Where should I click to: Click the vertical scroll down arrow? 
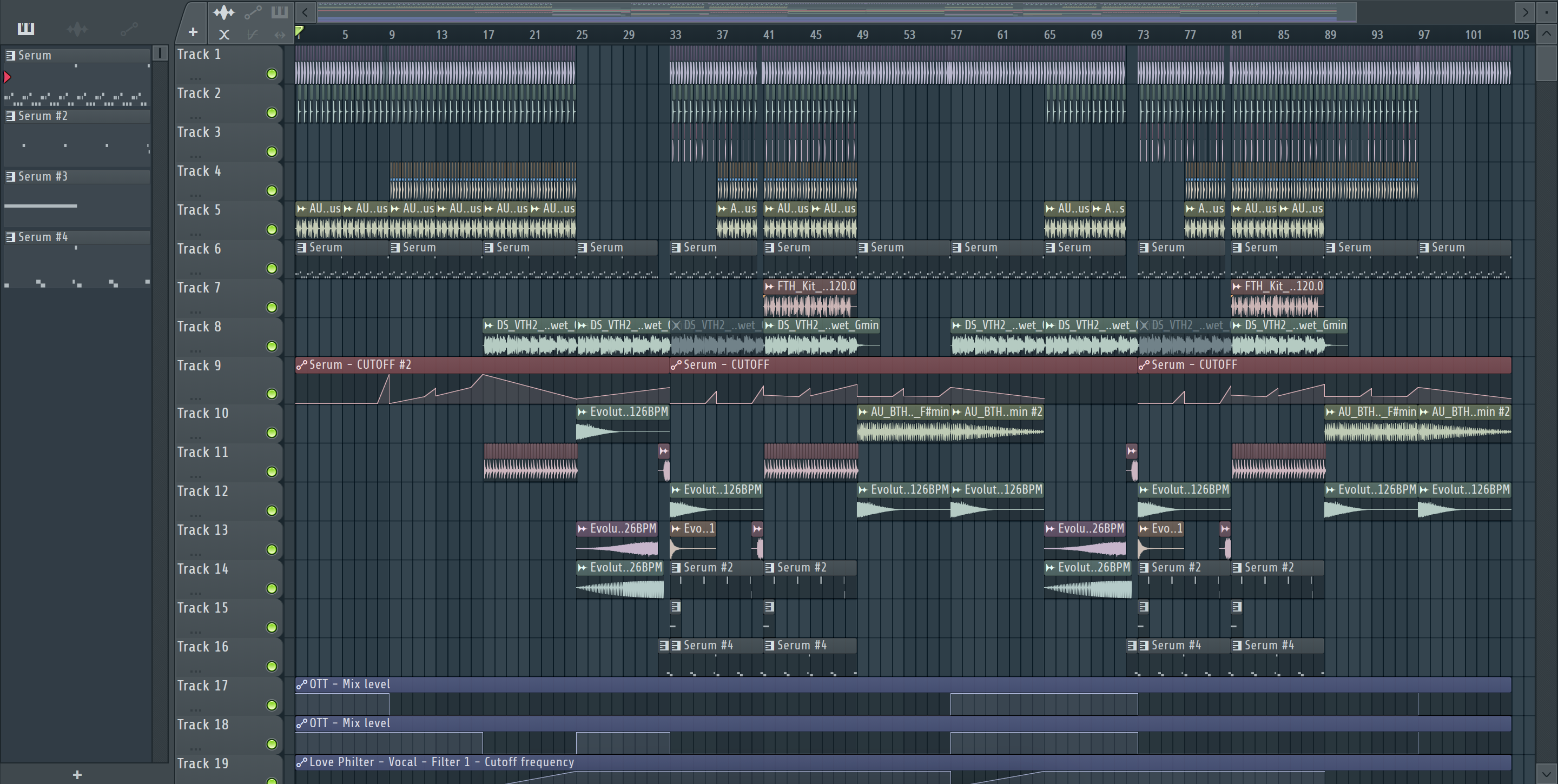(1547, 773)
